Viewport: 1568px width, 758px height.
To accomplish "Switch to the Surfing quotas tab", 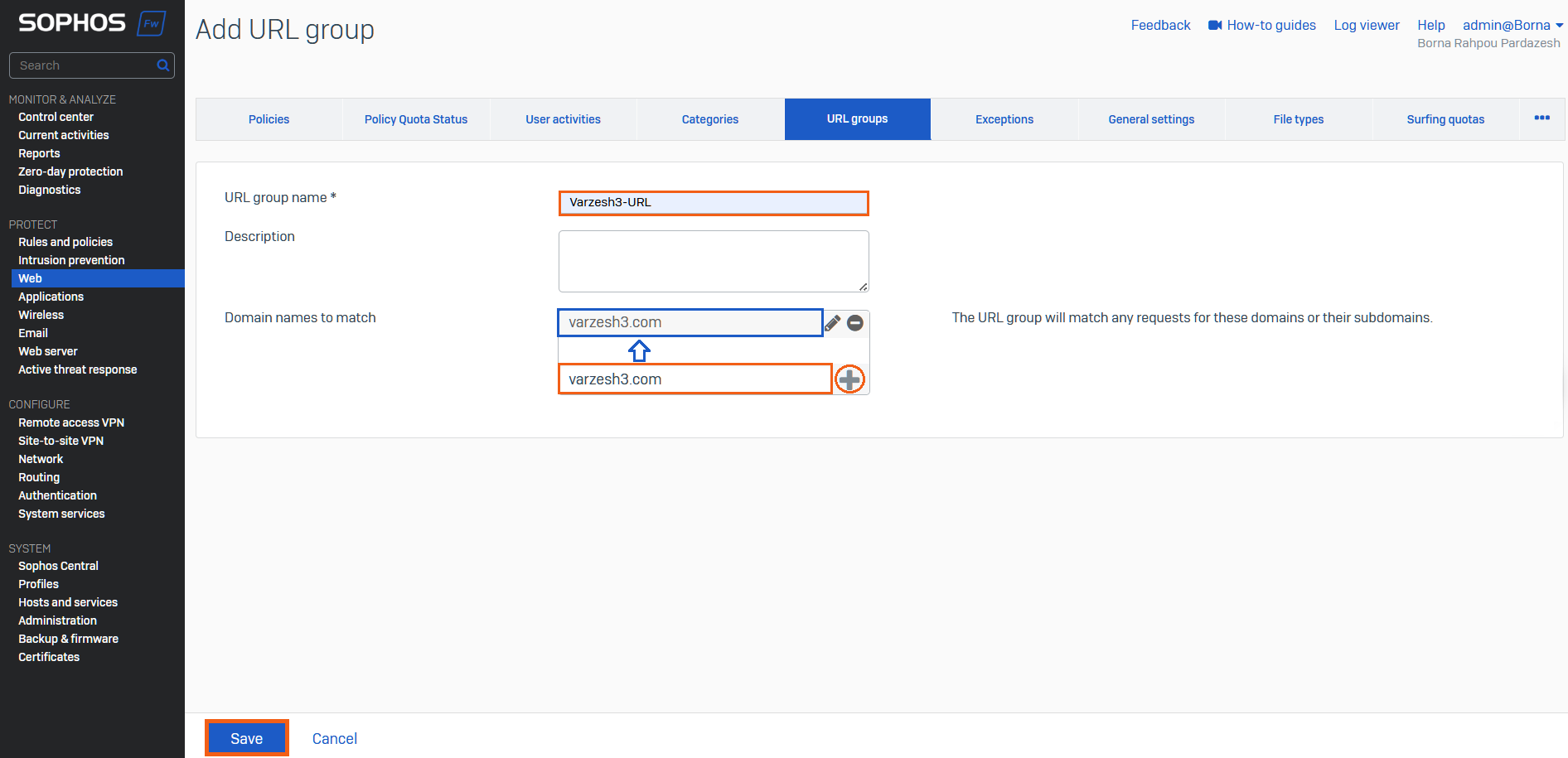I will (1446, 119).
